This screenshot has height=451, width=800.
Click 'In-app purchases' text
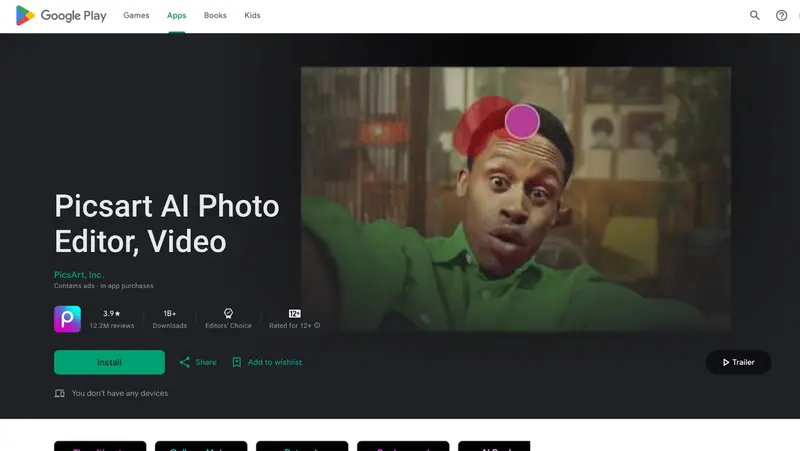coord(127,286)
